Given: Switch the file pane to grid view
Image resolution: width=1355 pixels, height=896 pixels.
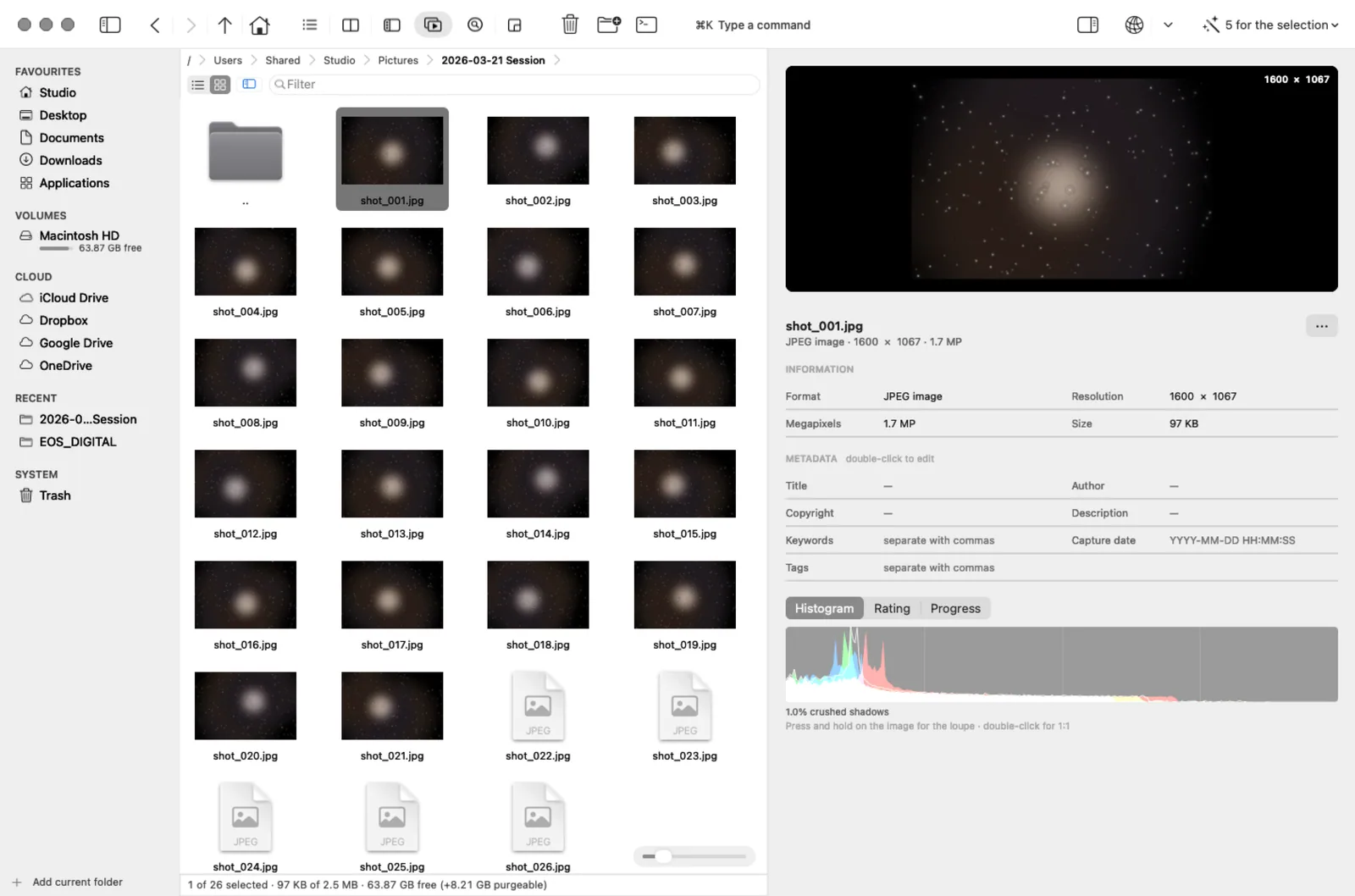Looking at the screenshot, I should coord(220,85).
